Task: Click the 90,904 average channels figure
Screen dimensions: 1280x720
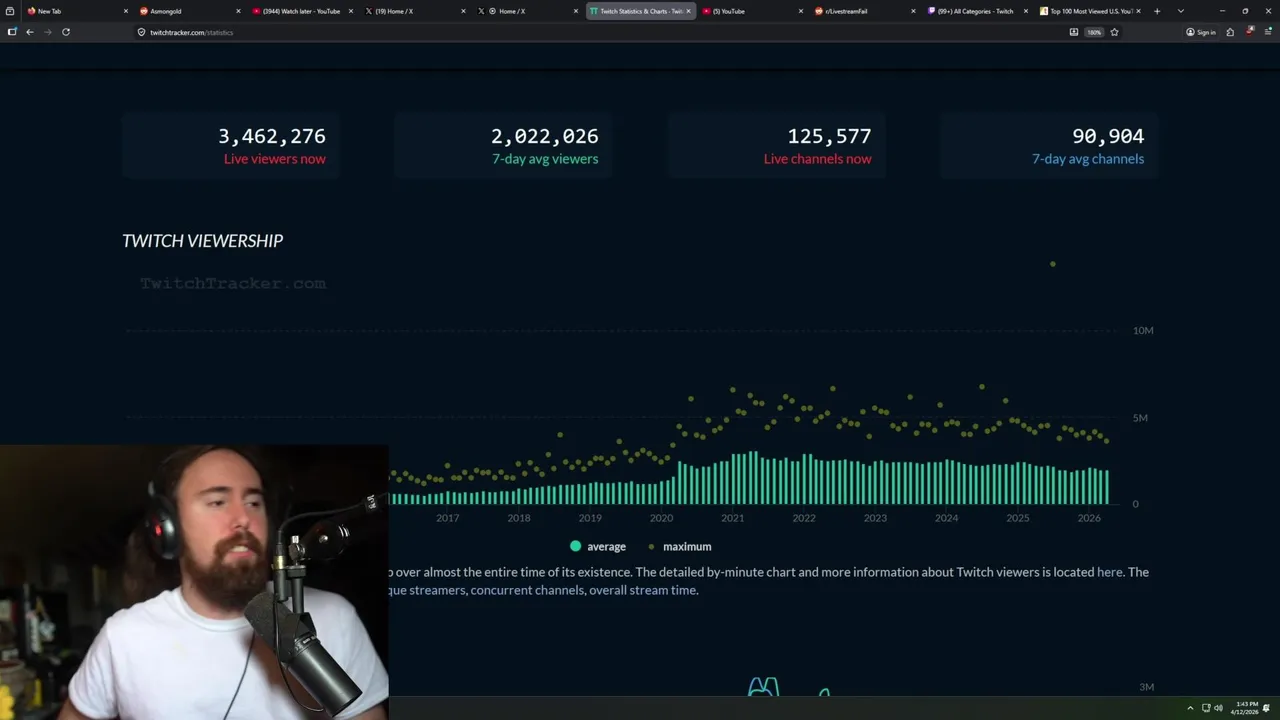Action: pos(1108,136)
